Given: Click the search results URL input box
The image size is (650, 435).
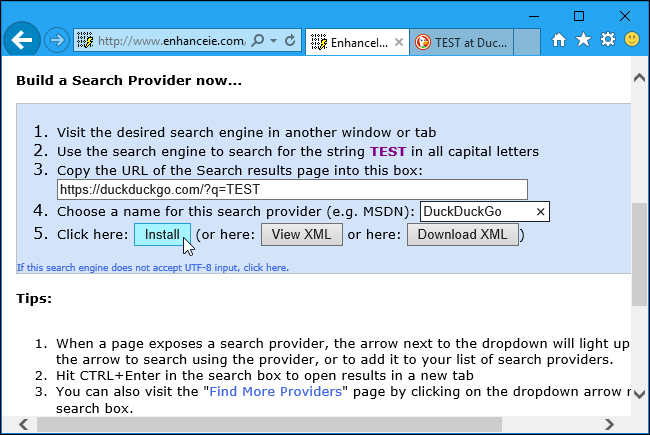Looking at the screenshot, I should click(291, 189).
